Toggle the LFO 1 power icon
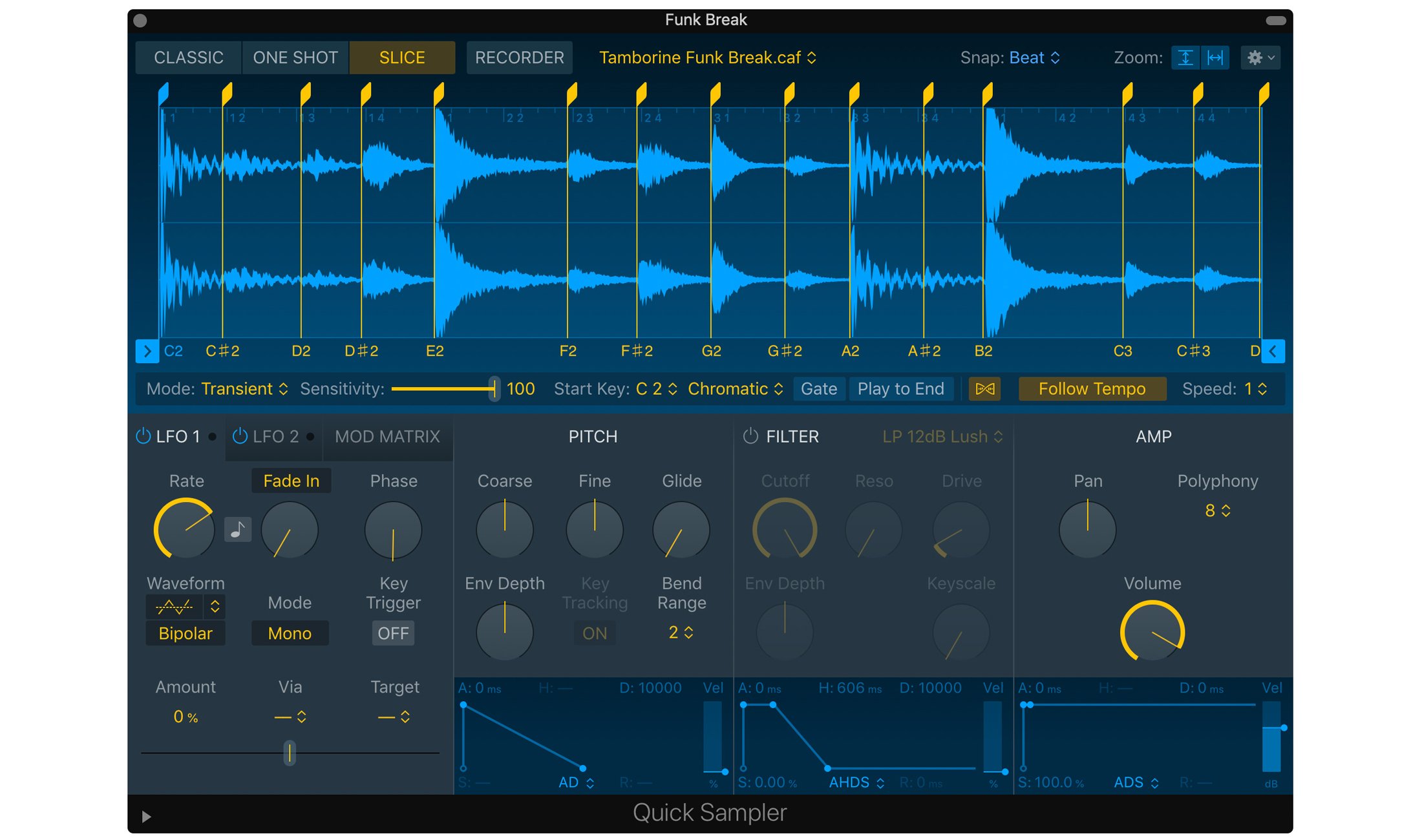The image size is (1422, 840). pyautogui.click(x=143, y=436)
